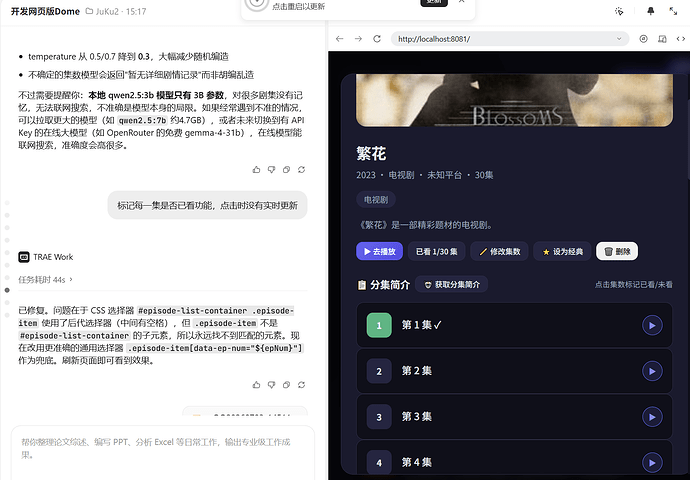The width and height of the screenshot is (690, 480).
Task: Regenerate the CSS selector fix reply
Action: (301, 385)
